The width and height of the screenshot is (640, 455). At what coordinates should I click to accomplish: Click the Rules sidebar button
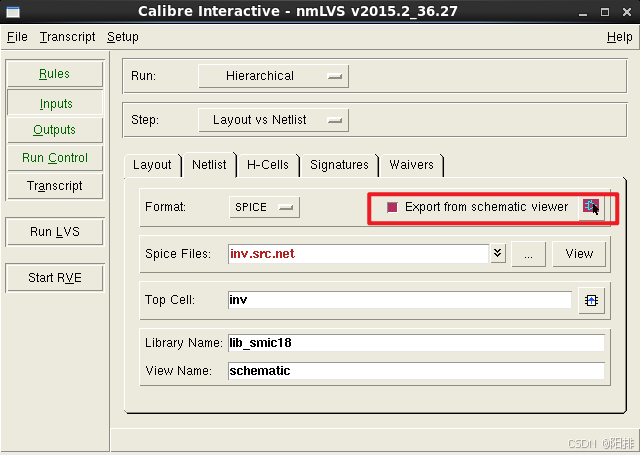55,74
